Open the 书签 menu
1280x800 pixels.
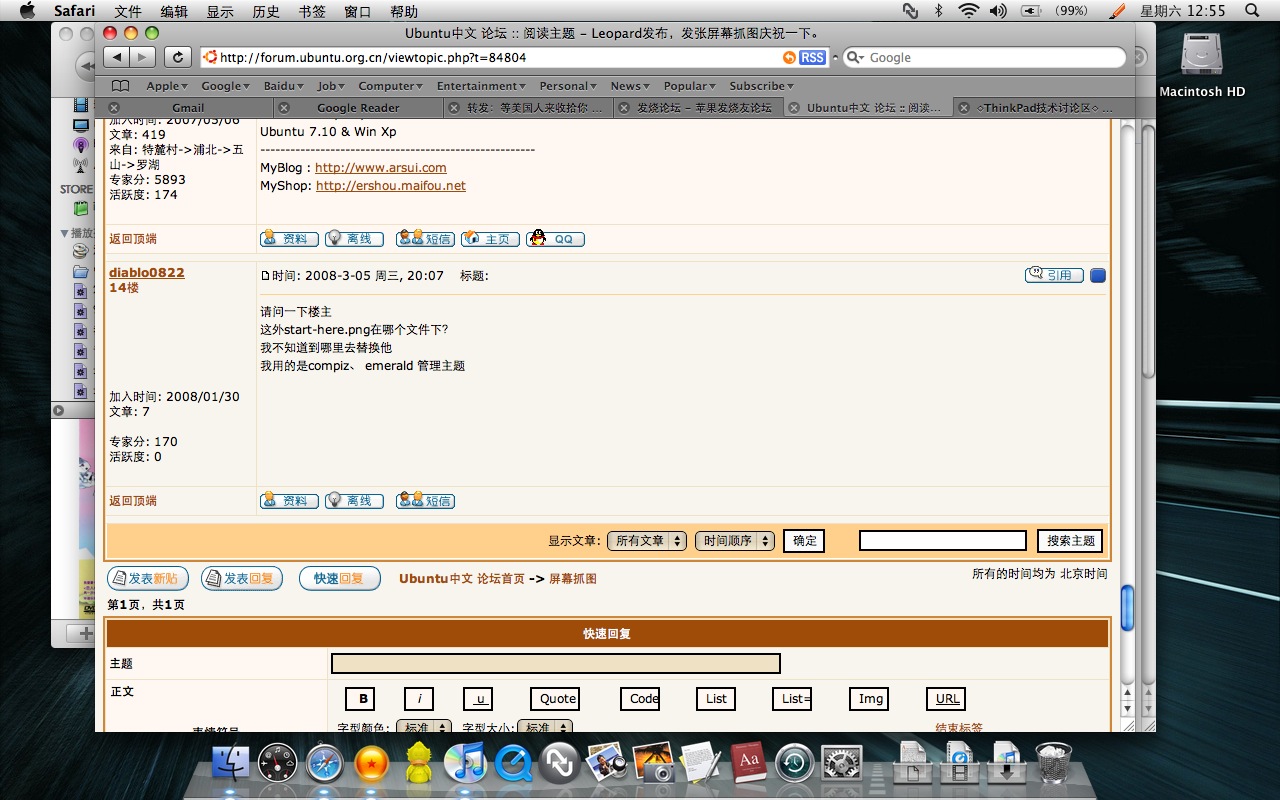click(312, 10)
